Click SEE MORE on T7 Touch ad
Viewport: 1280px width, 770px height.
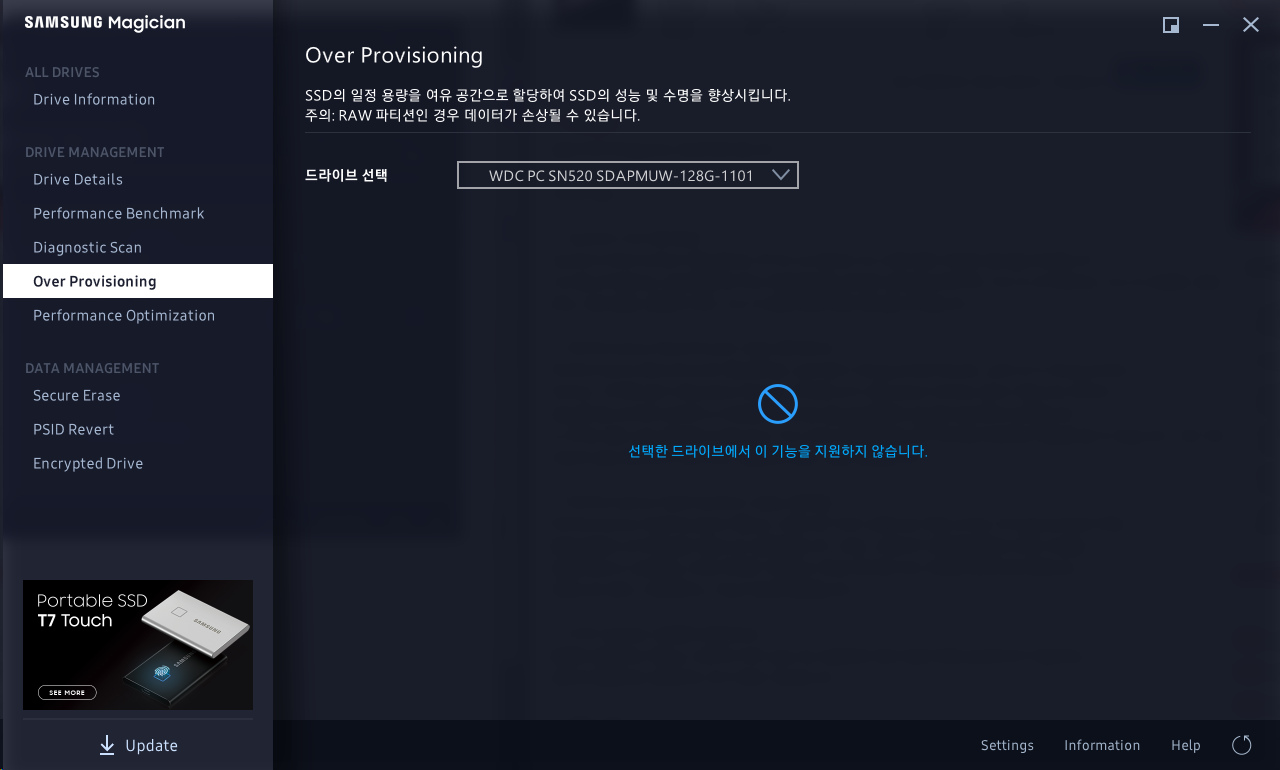point(67,692)
